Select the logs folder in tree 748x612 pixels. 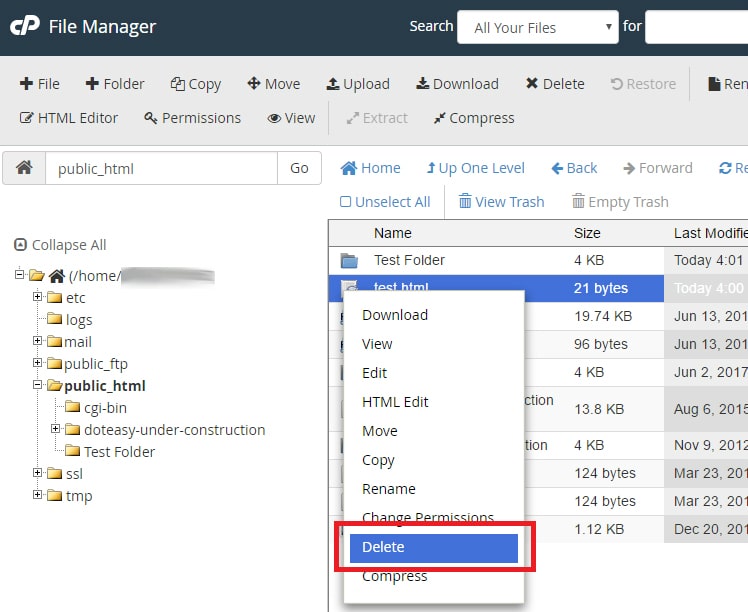[79, 320]
